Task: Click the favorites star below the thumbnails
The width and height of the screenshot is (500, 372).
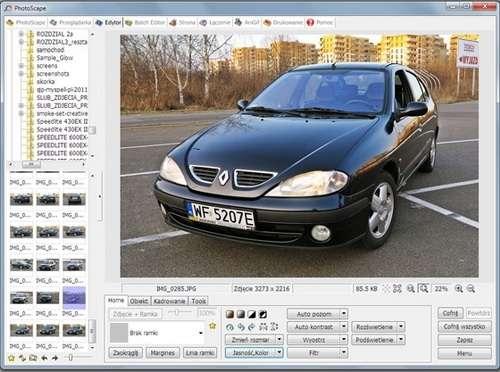Action: tap(11, 358)
